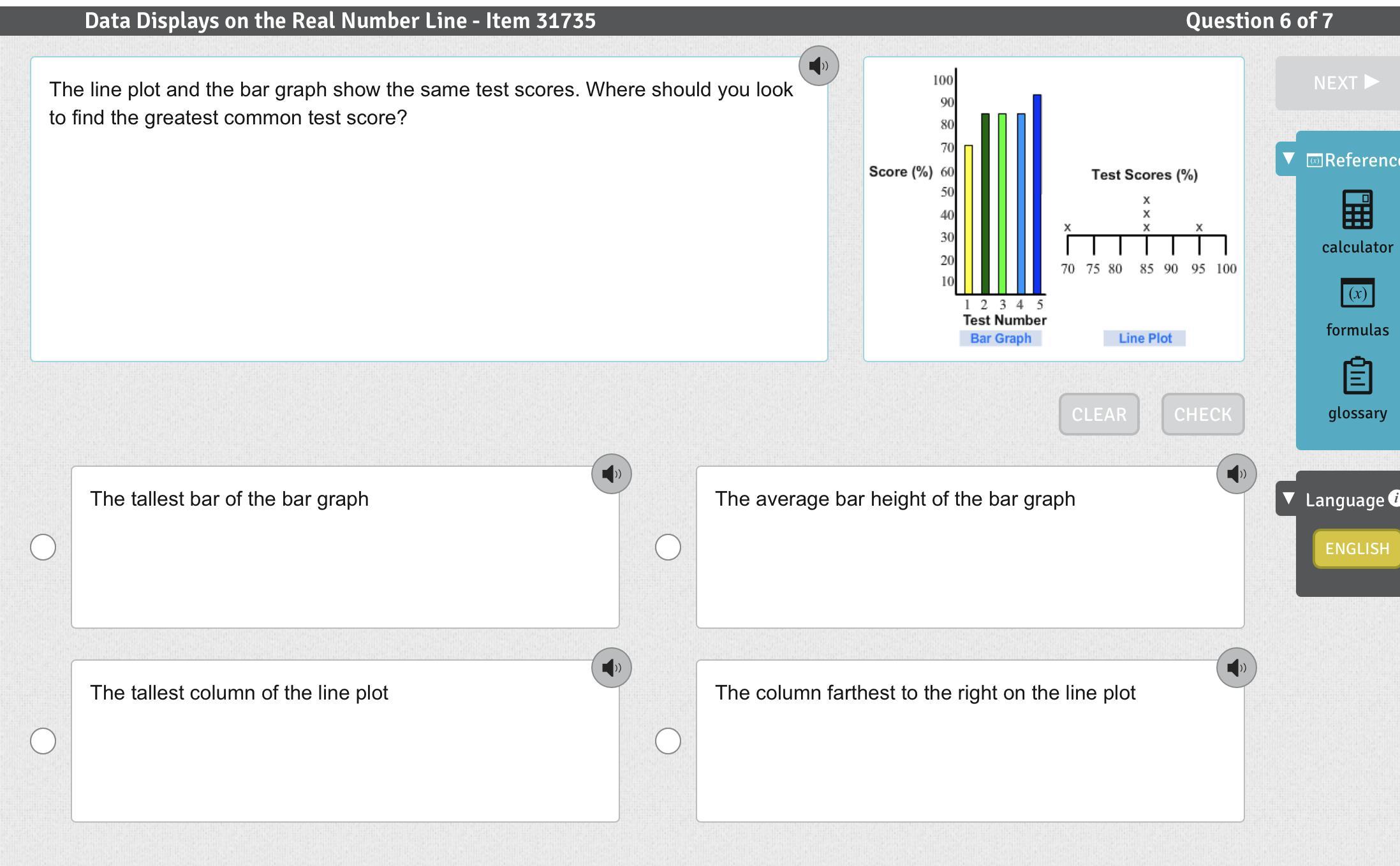This screenshot has height=866, width=1400.
Task: Play audio for 'tallest bar' answer
Action: tap(611, 474)
